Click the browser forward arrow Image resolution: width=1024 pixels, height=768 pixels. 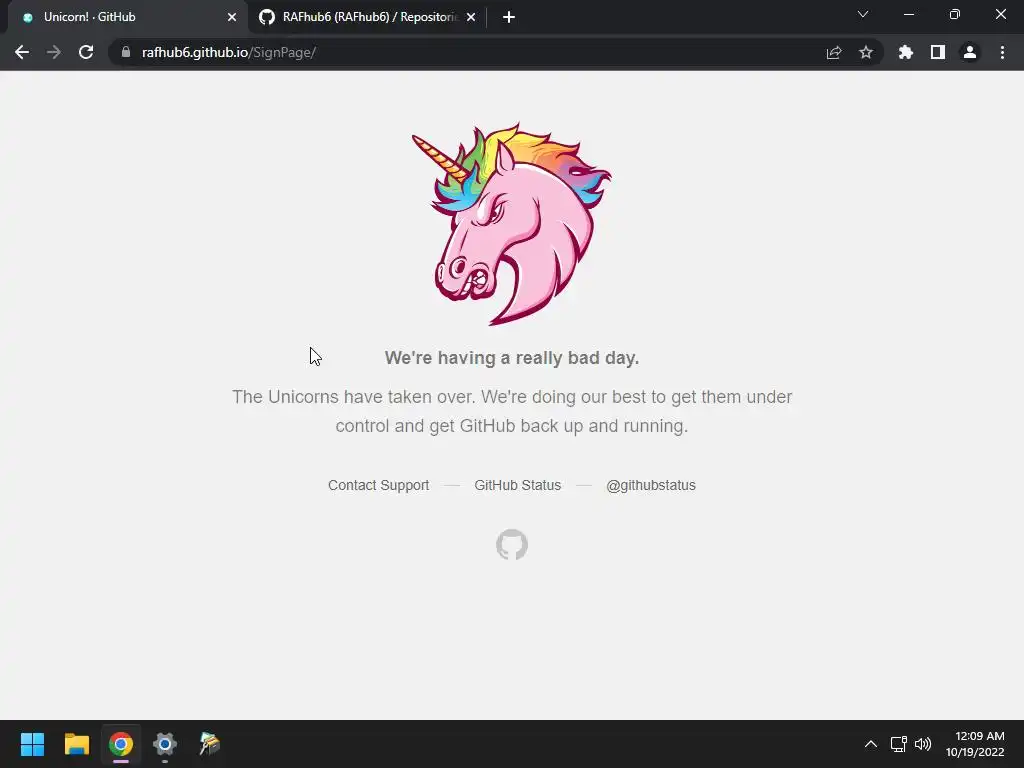54,52
